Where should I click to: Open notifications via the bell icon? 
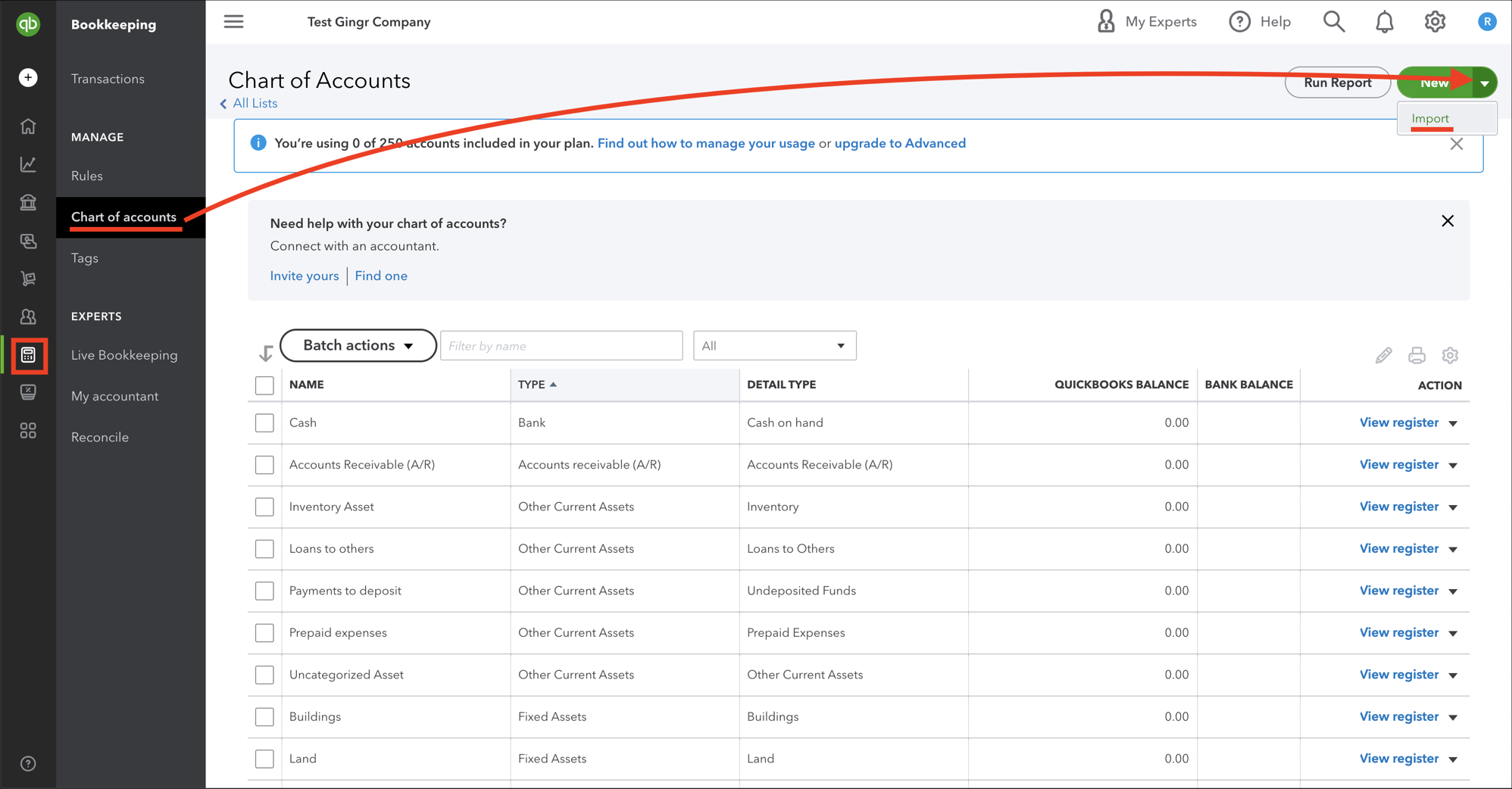(x=1383, y=21)
